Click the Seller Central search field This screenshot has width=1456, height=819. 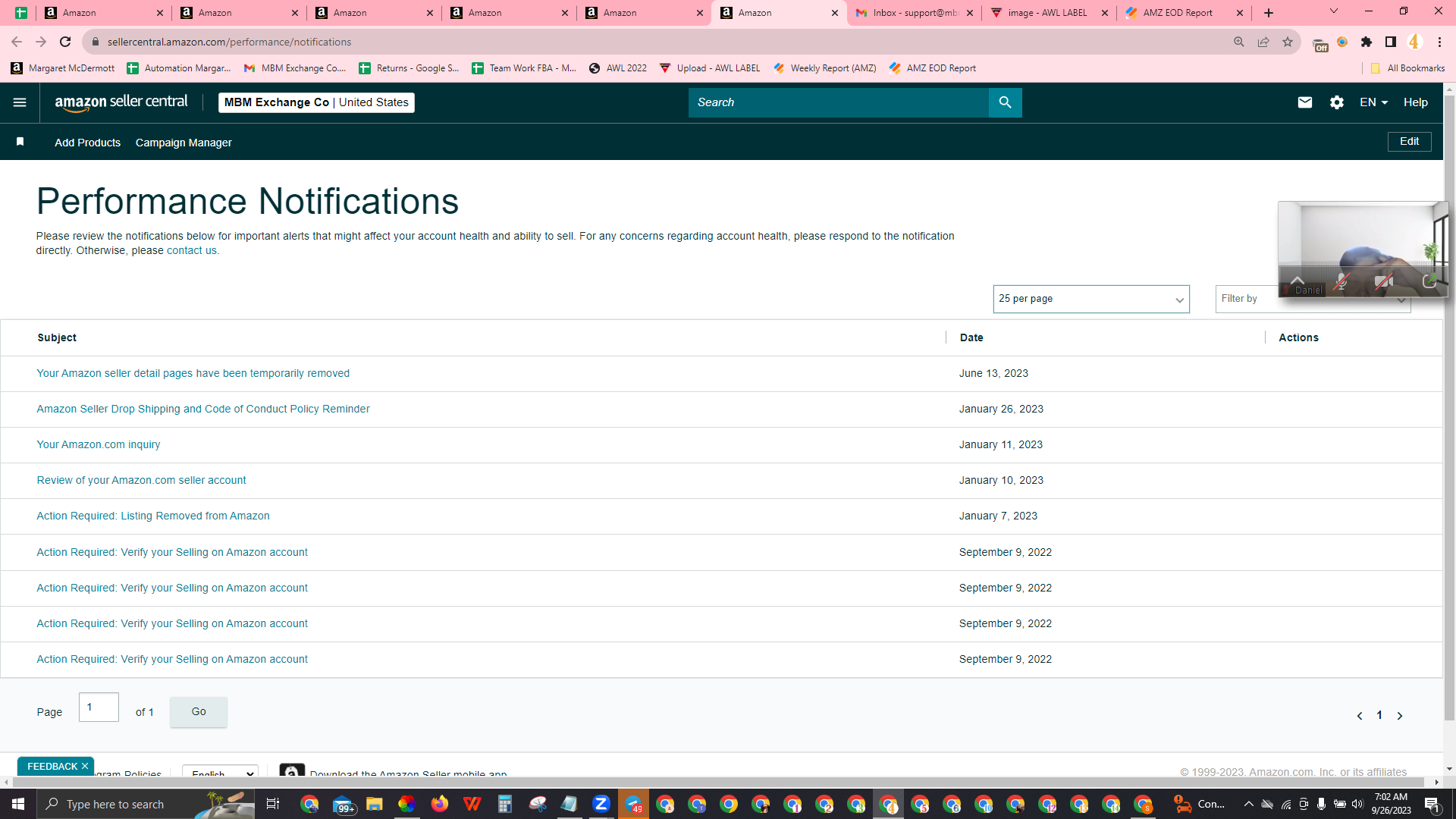(x=838, y=102)
